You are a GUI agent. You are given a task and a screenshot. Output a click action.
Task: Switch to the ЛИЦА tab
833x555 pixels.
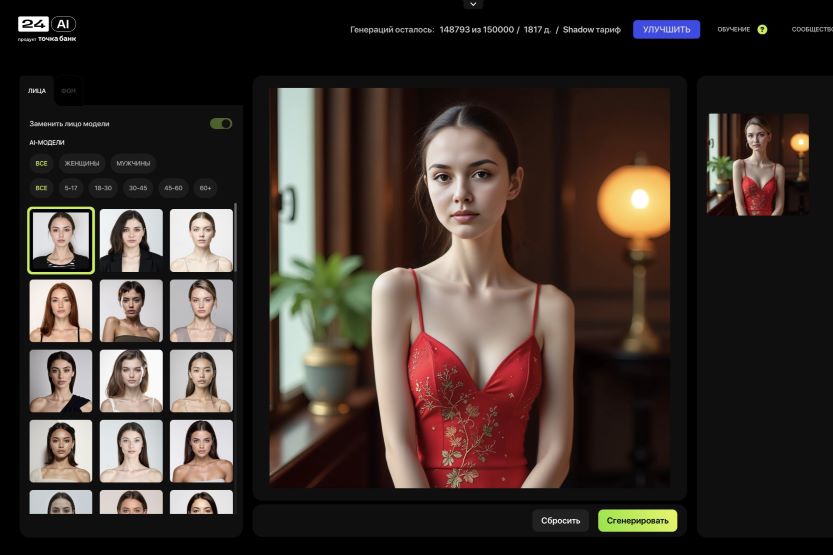pos(37,91)
